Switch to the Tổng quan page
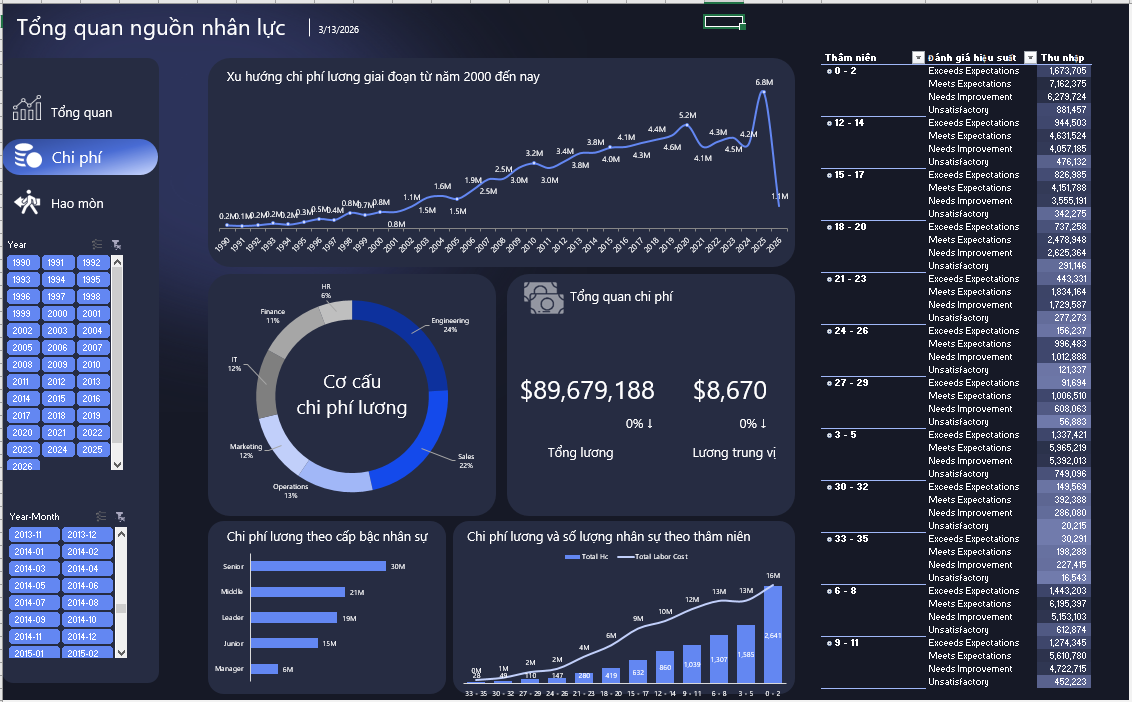Image resolution: width=1132 pixels, height=702 pixels. point(81,112)
